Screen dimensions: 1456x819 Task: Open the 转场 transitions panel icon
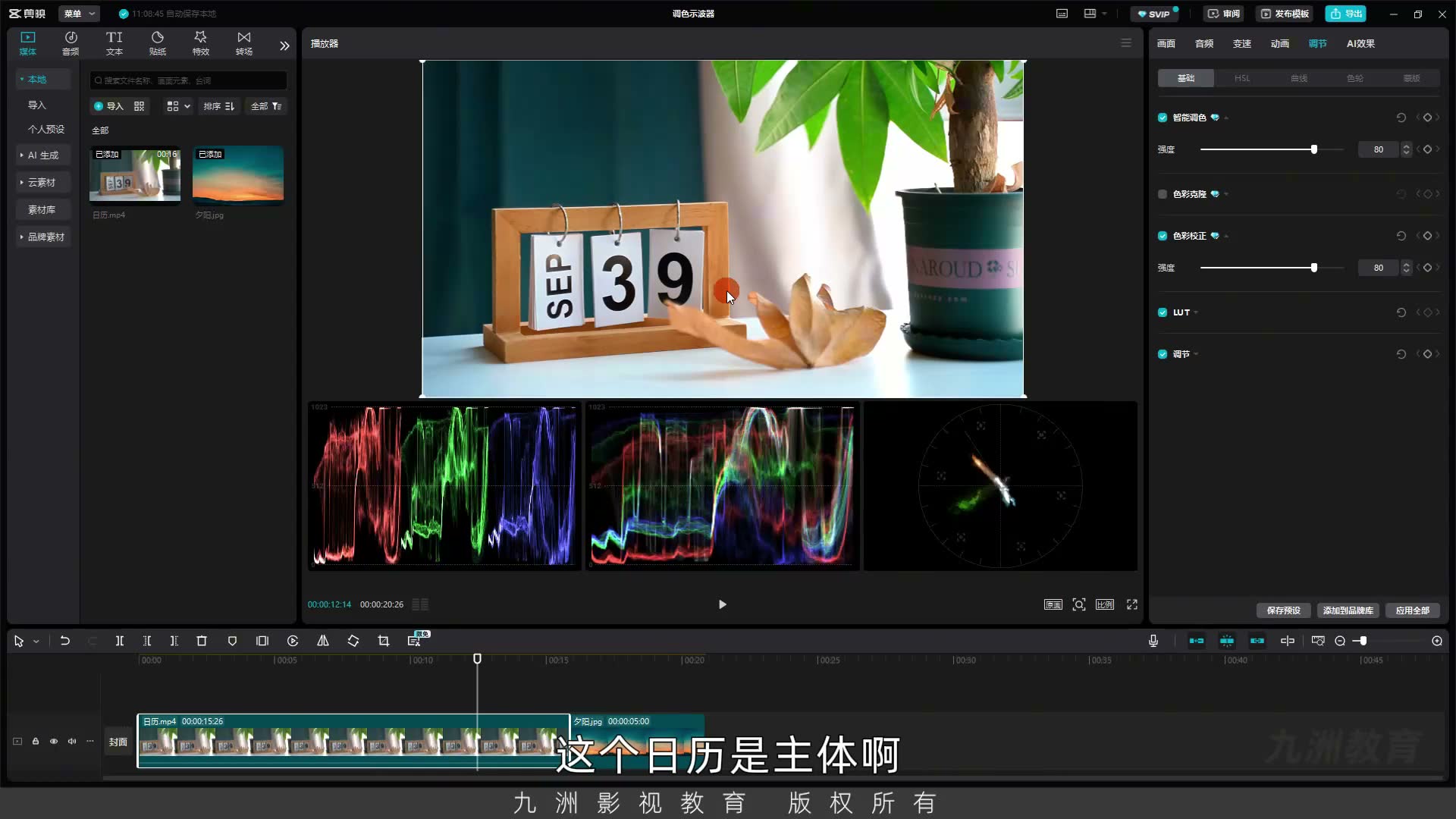point(243,43)
